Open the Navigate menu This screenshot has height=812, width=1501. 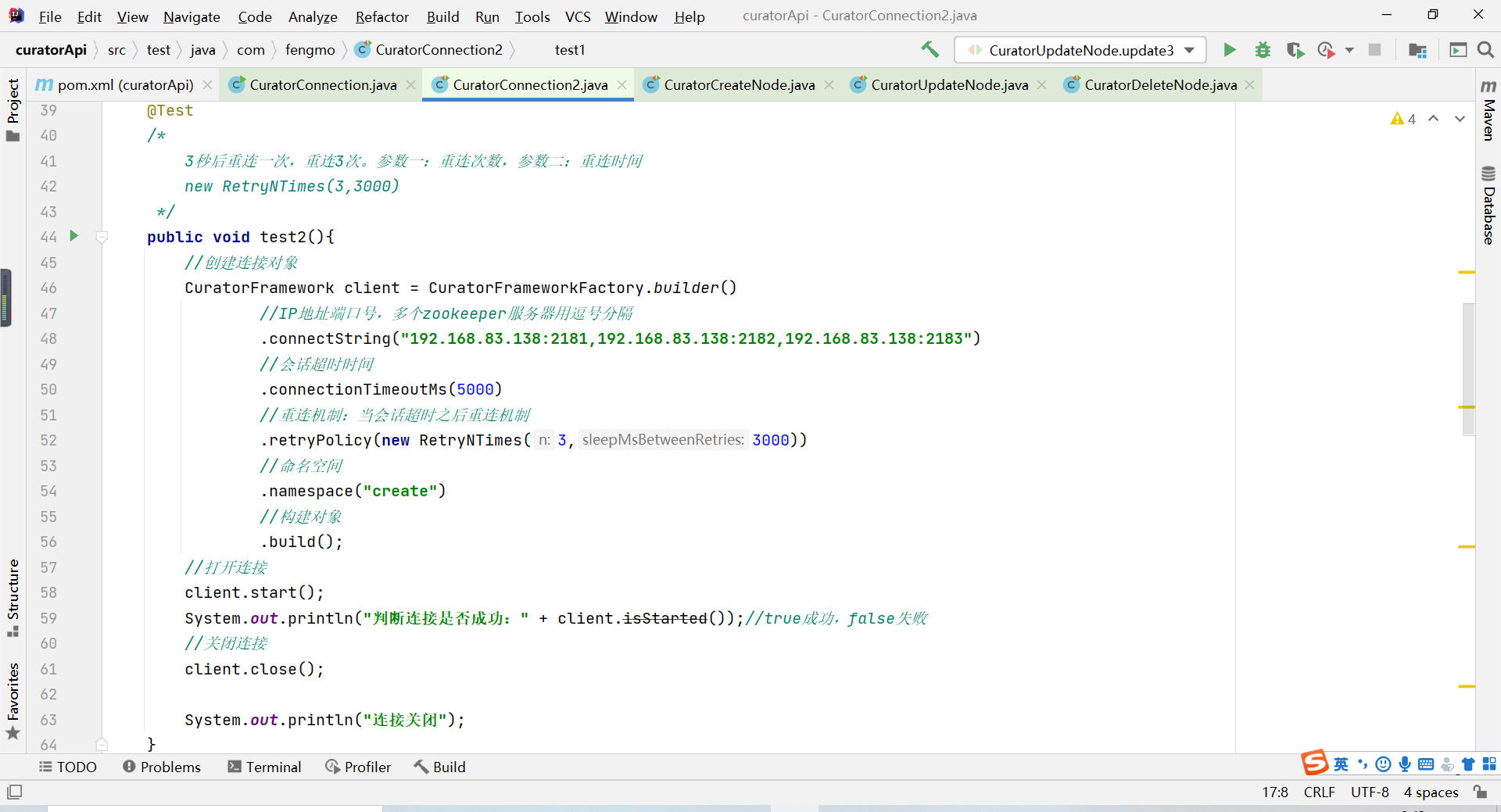click(x=192, y=16)
